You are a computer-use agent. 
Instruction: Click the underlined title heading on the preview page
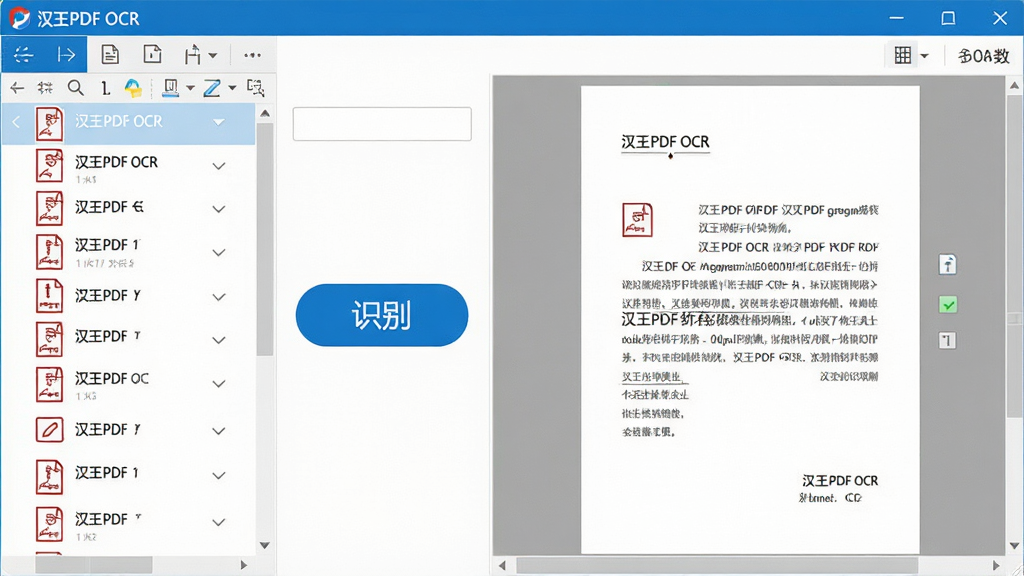[x=665, y=142]
